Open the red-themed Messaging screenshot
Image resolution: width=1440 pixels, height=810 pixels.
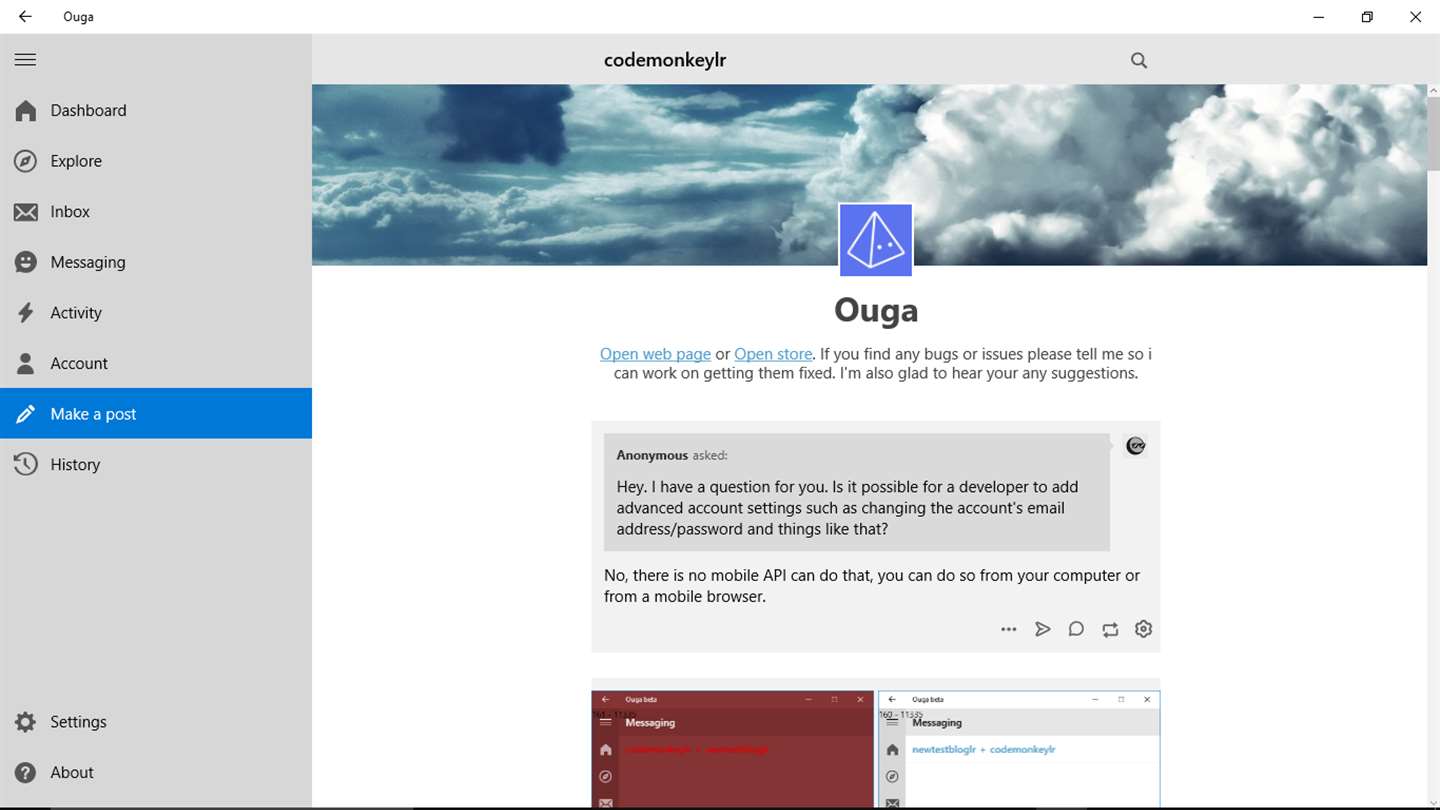point(733,748)
